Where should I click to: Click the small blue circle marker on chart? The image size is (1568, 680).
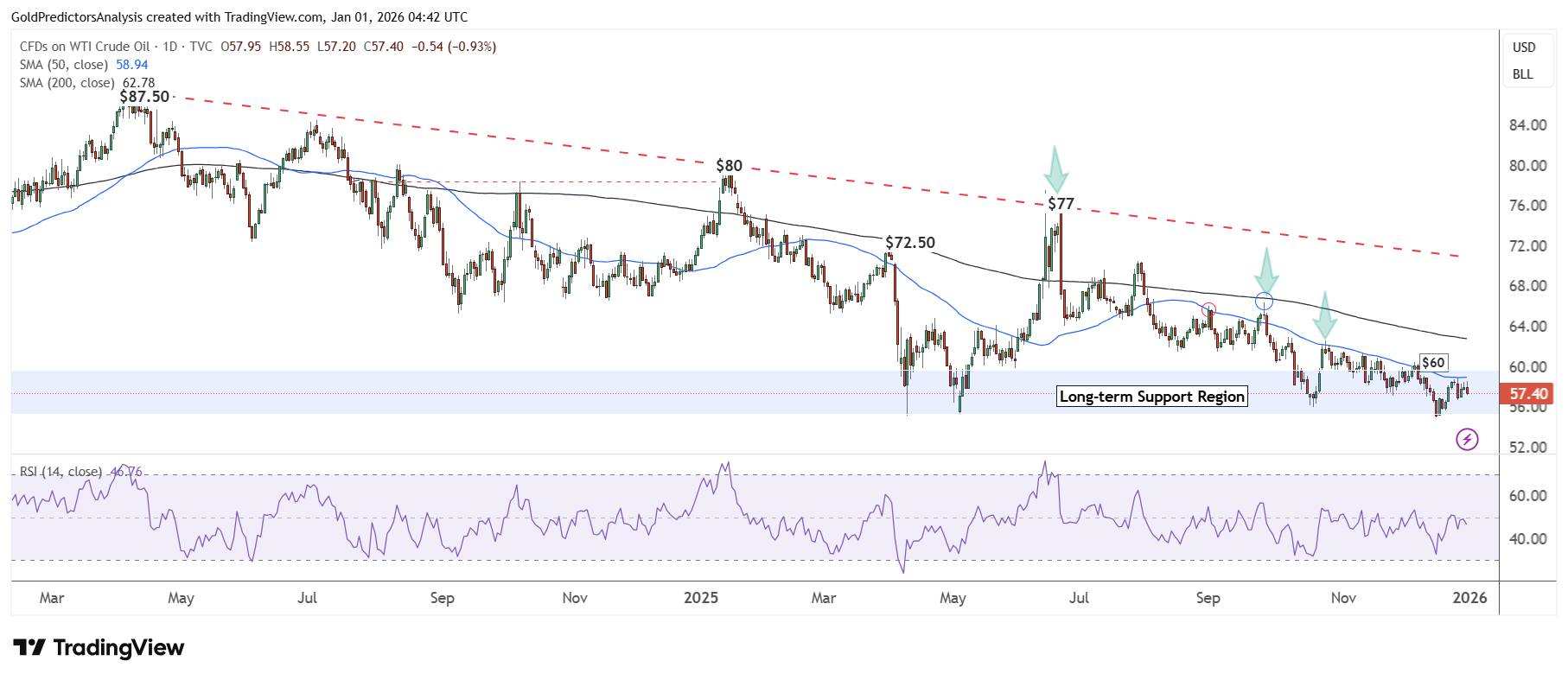coord(1264,302)
